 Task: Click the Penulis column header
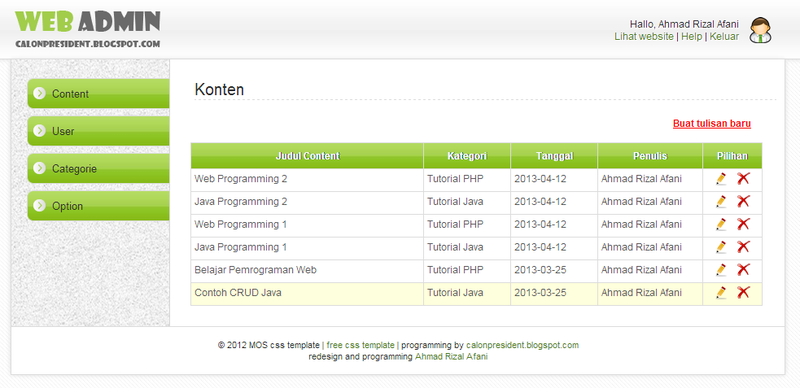[650, 156]
